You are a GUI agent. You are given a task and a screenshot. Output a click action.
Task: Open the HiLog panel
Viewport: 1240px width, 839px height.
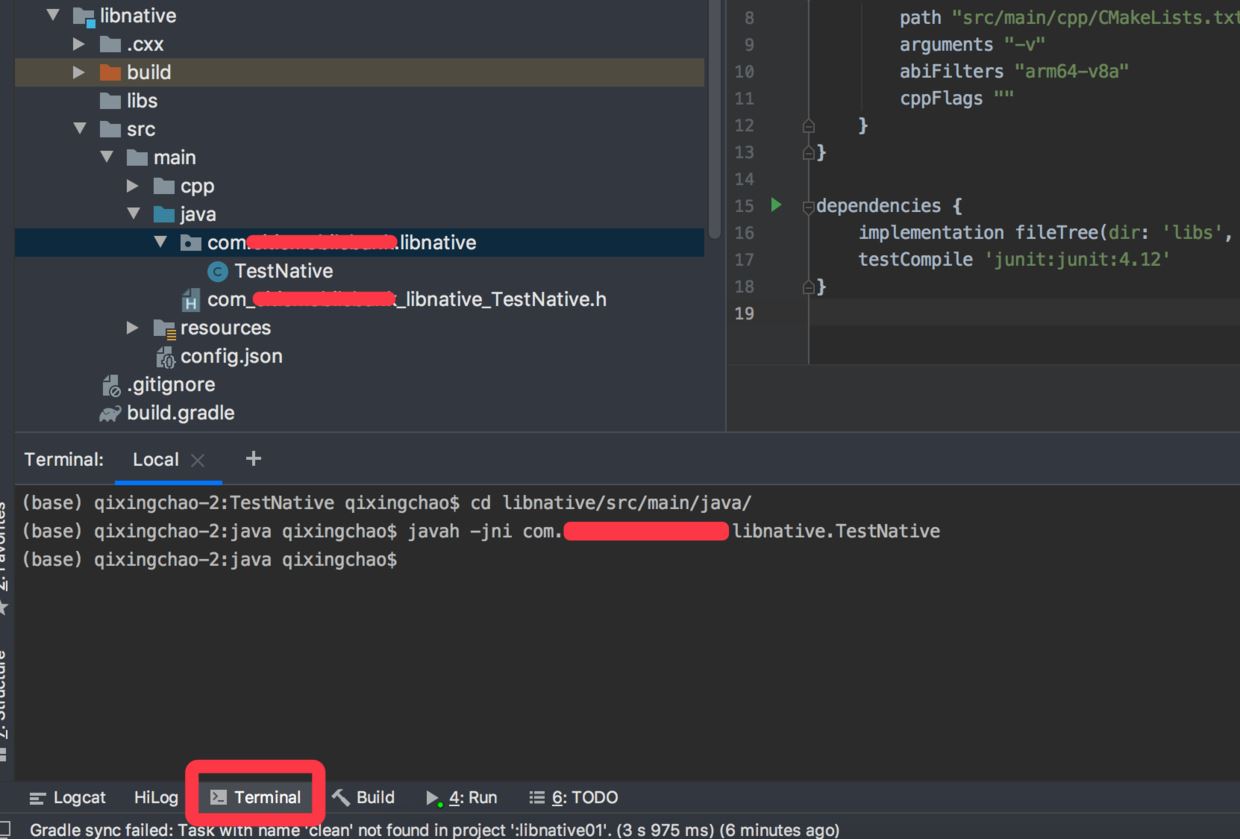click(x=156, y=797)
